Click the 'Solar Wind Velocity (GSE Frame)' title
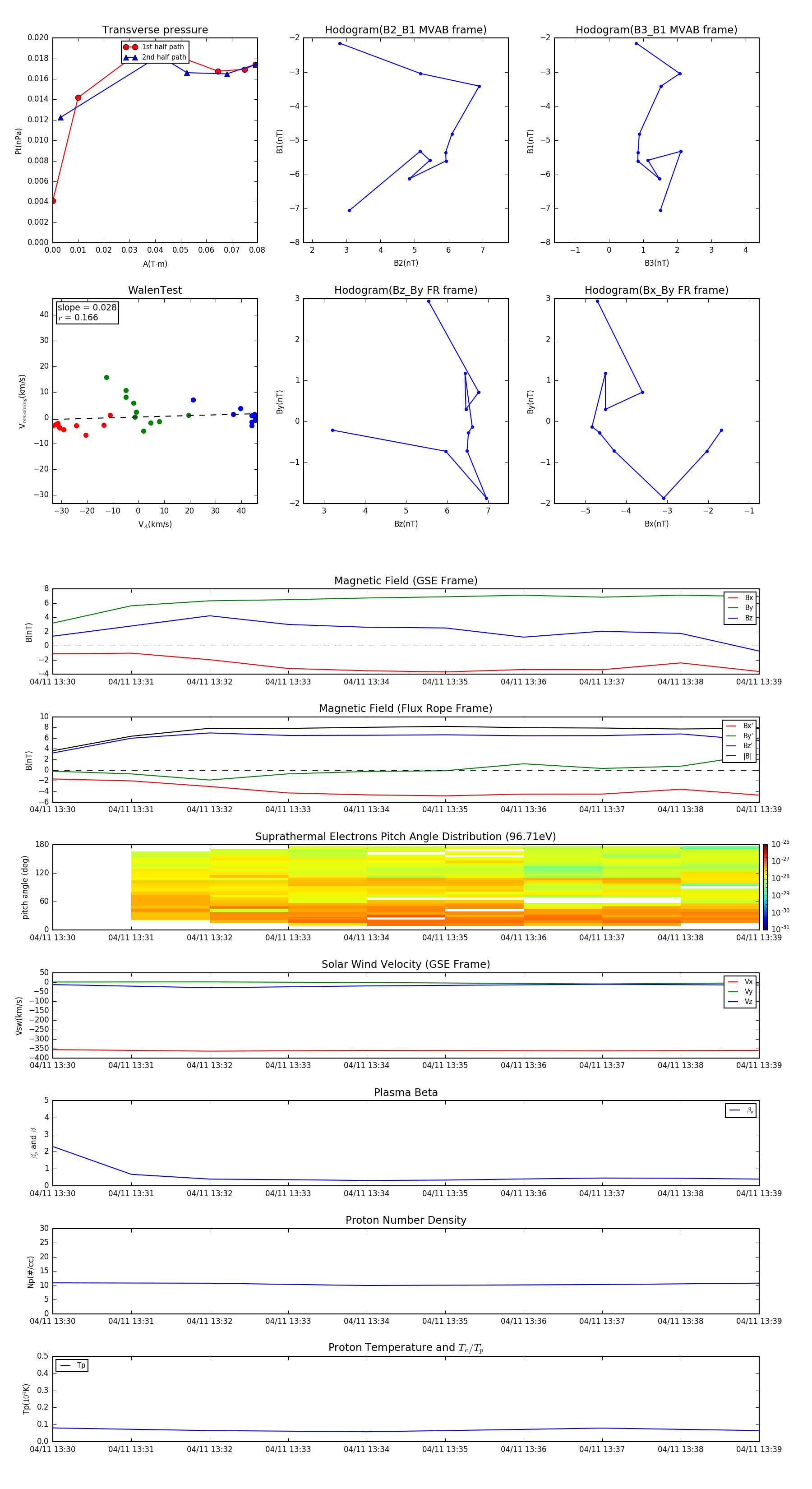The height and width of the screenshot is (1489, 812). pos(406,964)
